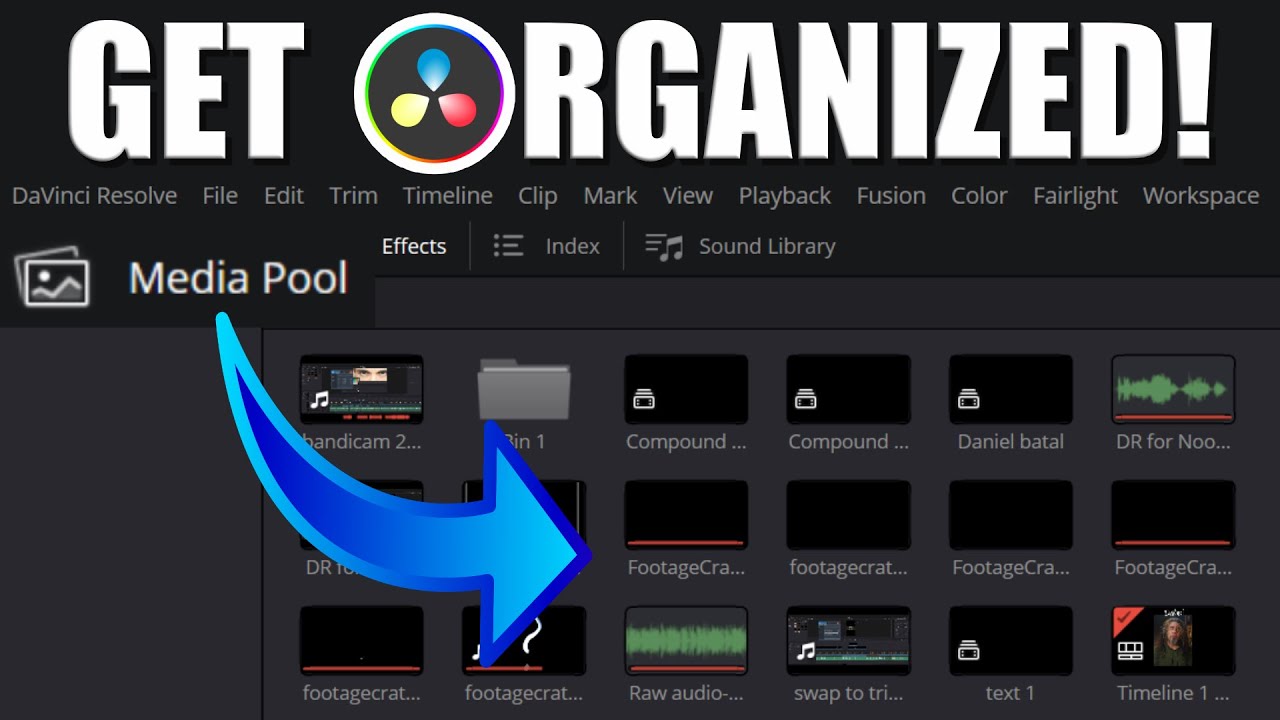Select the Daniel batal compound clip thumbnail
Image resolution: width=1280 pixels, height=720 pixels.
click(x=1011, y=389)
